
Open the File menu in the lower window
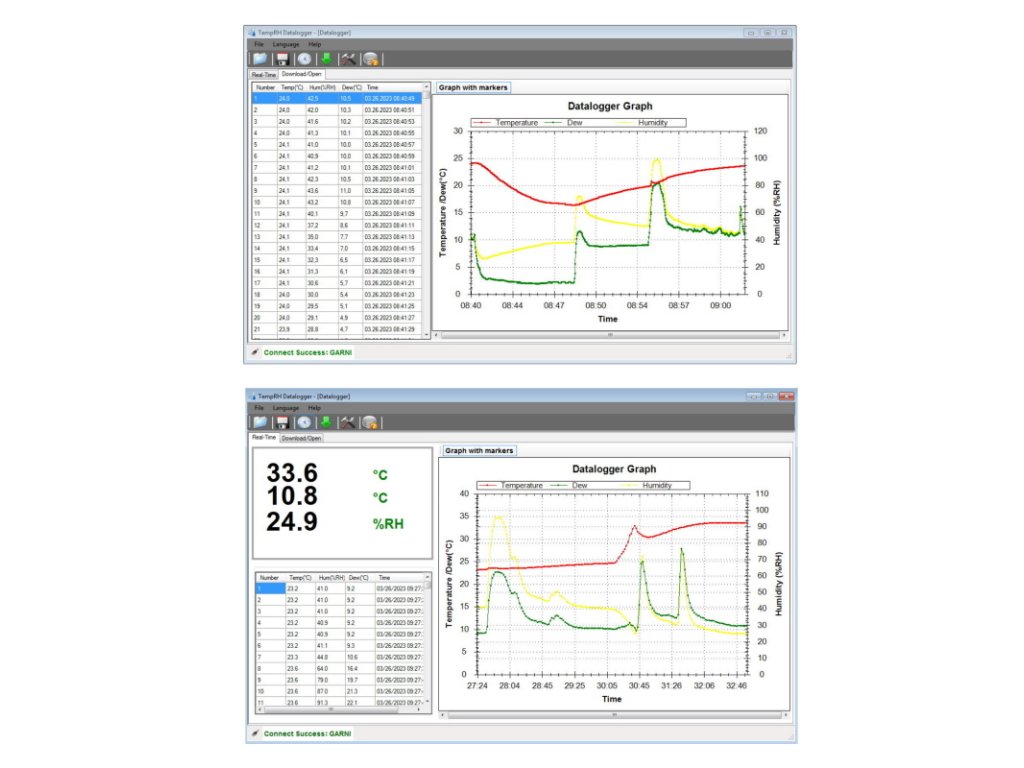tap(259, 408)
